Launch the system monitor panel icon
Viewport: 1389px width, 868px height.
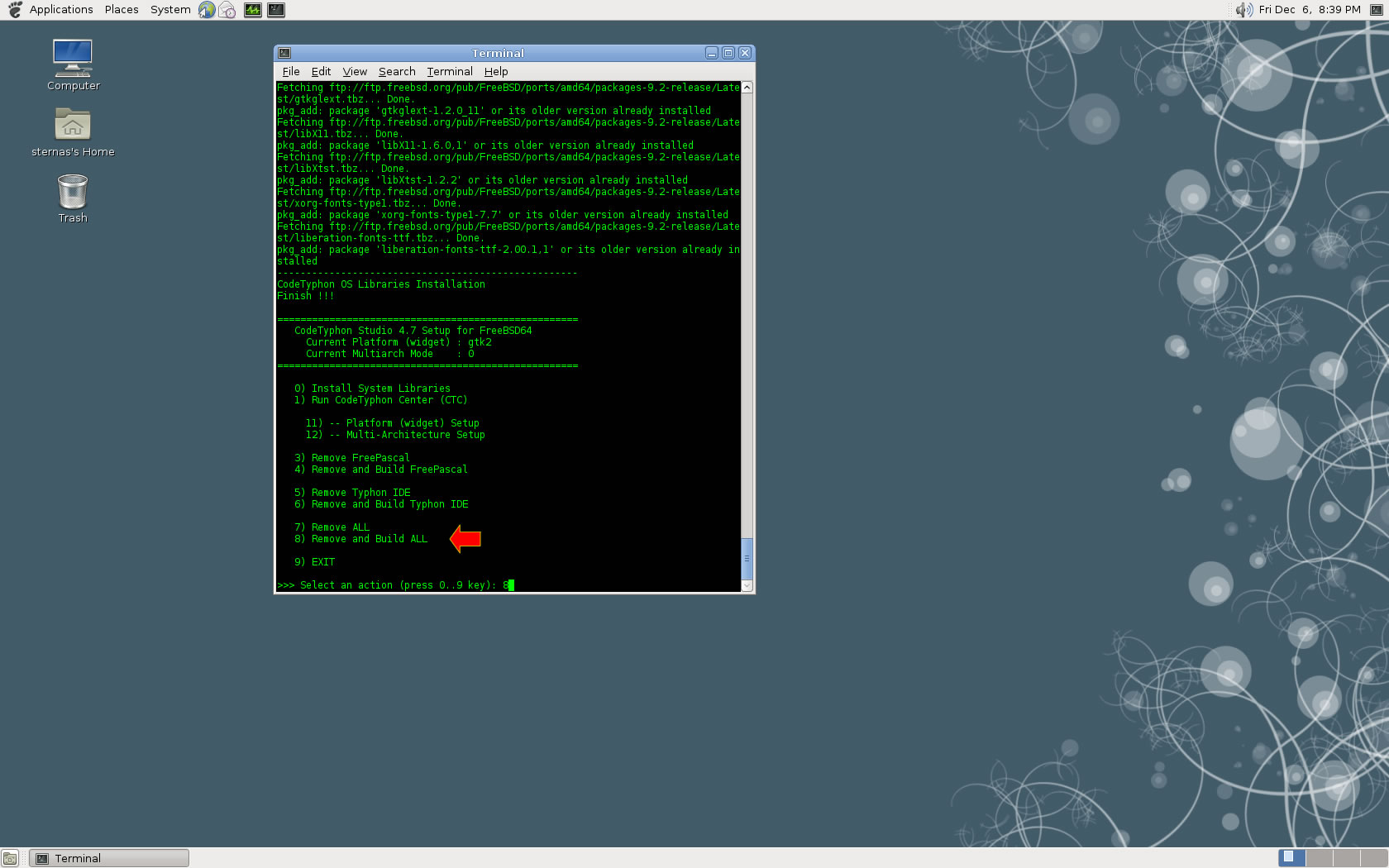tap(253, 10)
